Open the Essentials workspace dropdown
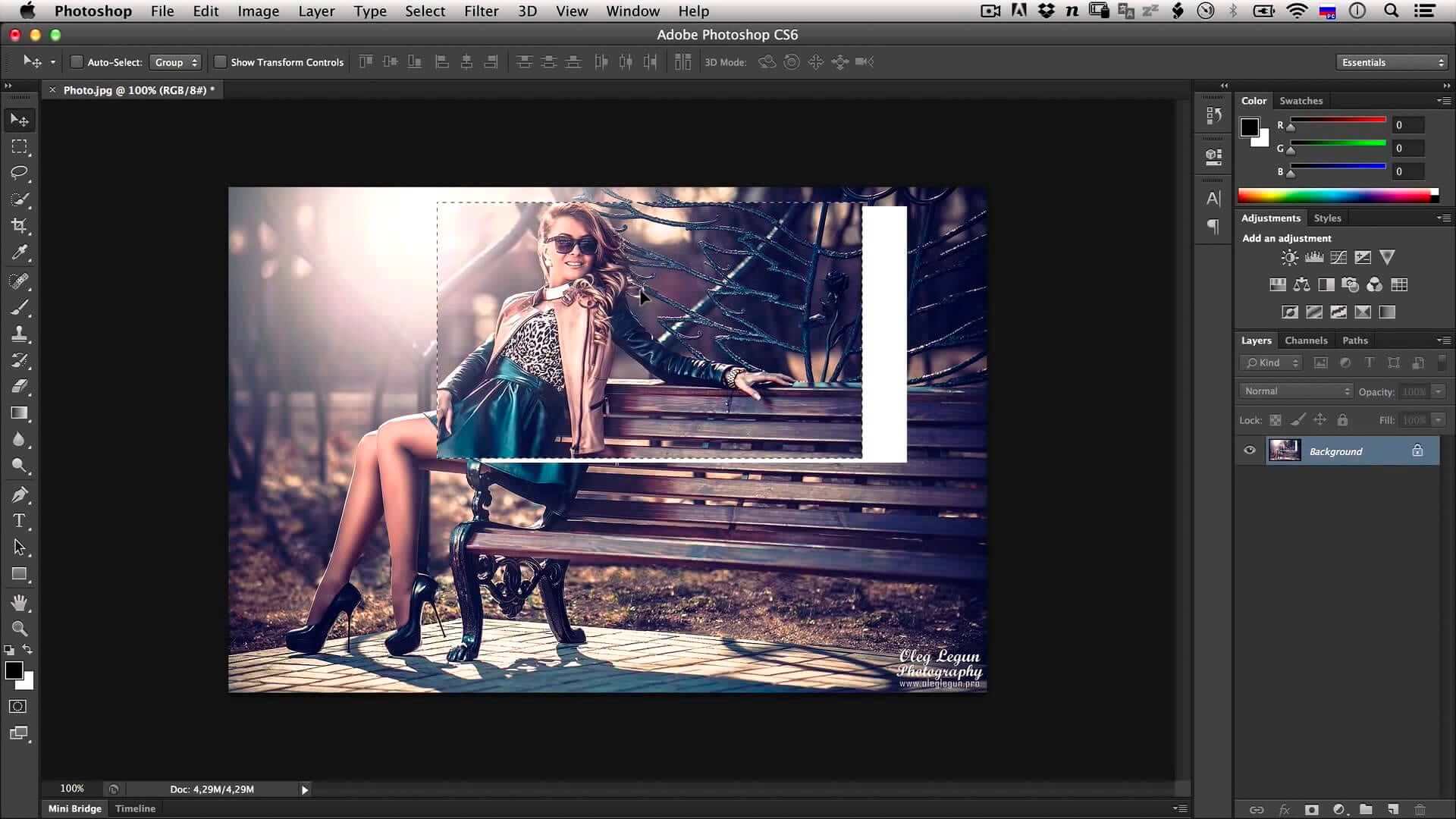 pos(1392,62)
